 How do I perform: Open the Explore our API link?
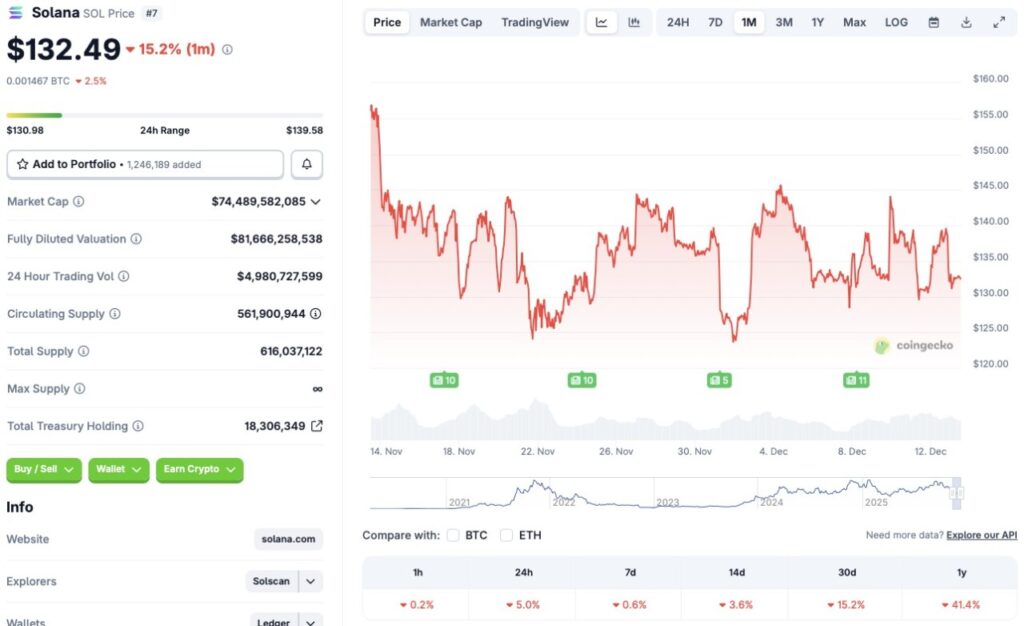coord(982,535)
